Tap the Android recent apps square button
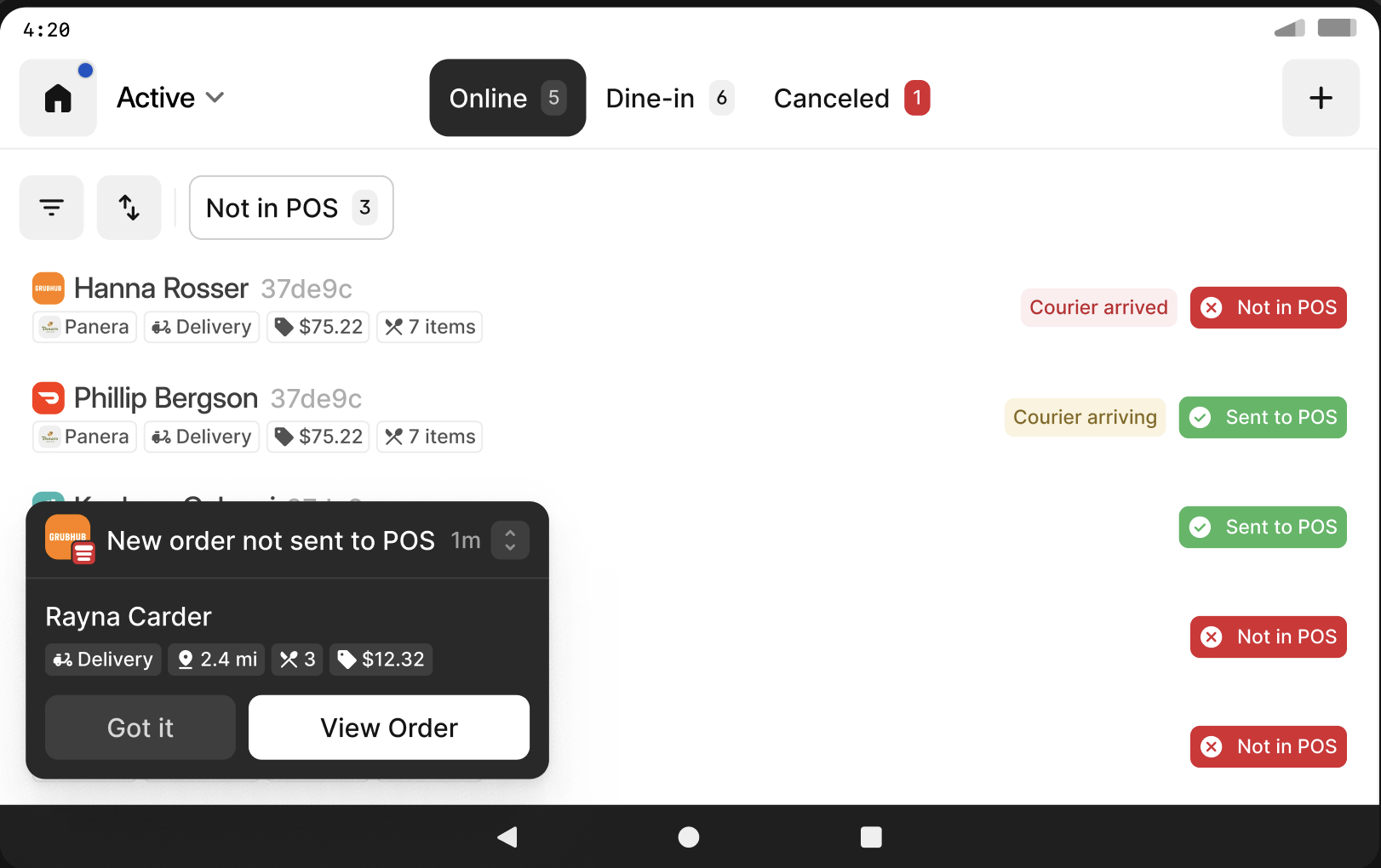1381x868 pixels. (x=871, y=837)
